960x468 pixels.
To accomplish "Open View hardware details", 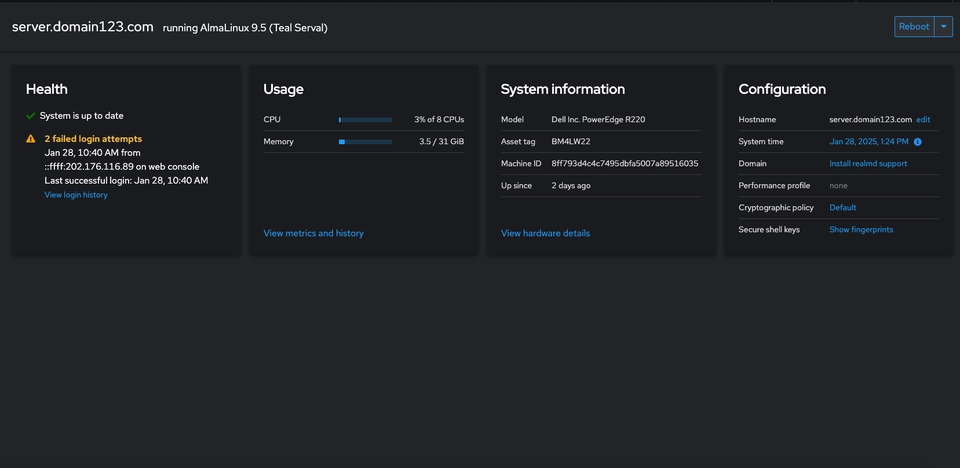I will tap(545, 233).
